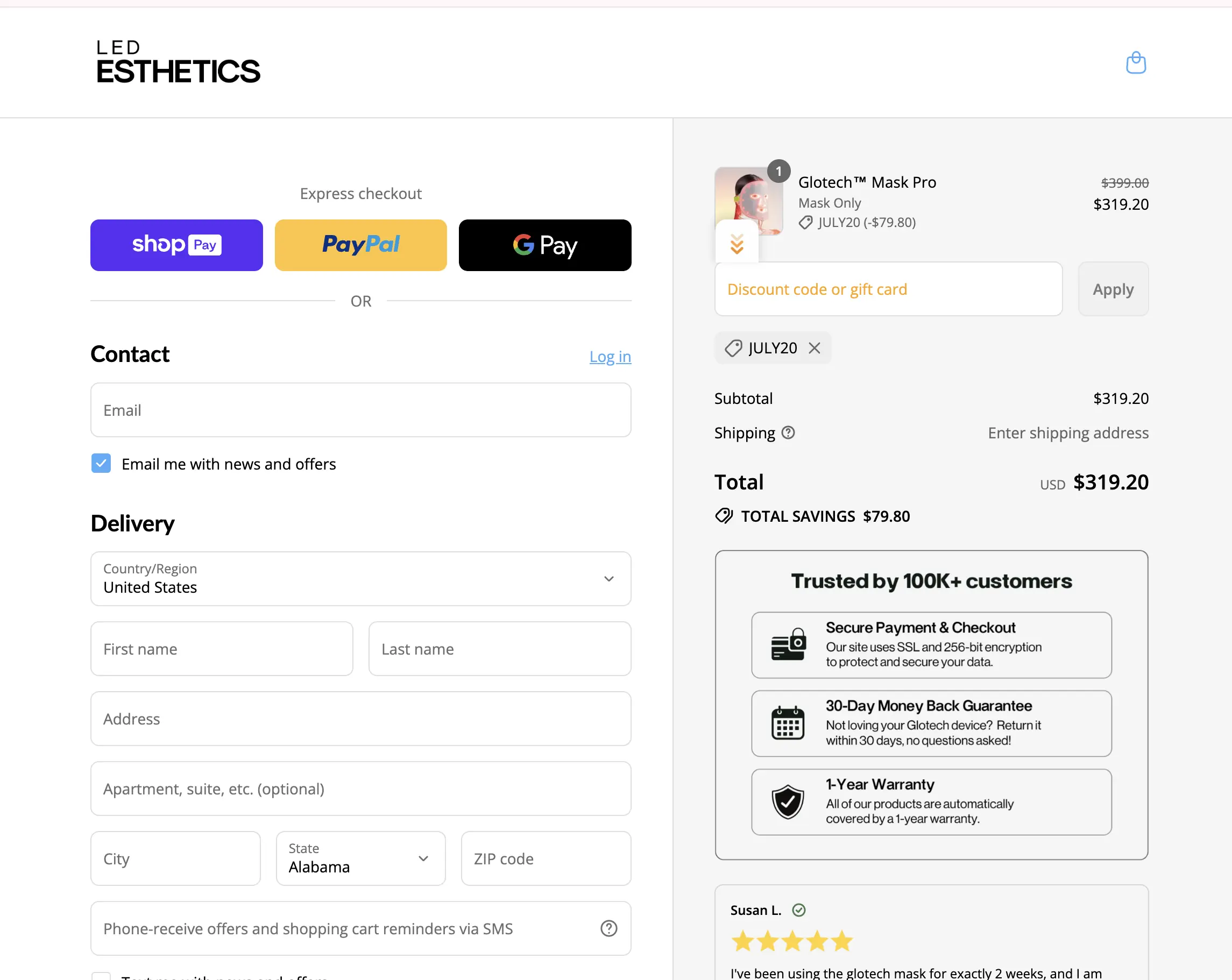This screenshot has height=980, width=1232.
Task: Click the 30-Day Guarantee calendar icon
Action: [788, 723]
